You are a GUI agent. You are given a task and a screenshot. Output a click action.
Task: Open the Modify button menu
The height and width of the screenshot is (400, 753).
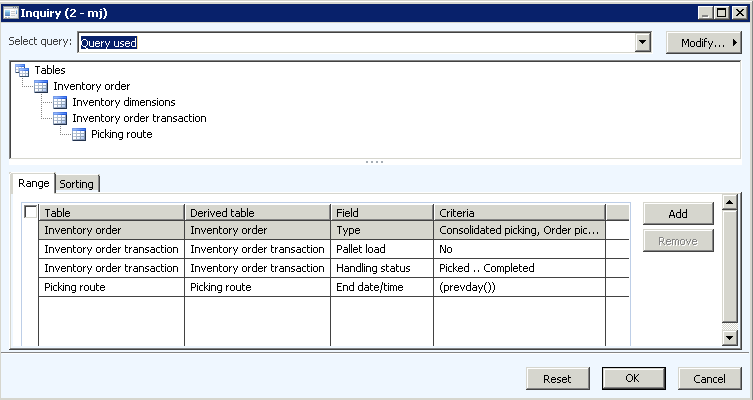tap(703, 43)
